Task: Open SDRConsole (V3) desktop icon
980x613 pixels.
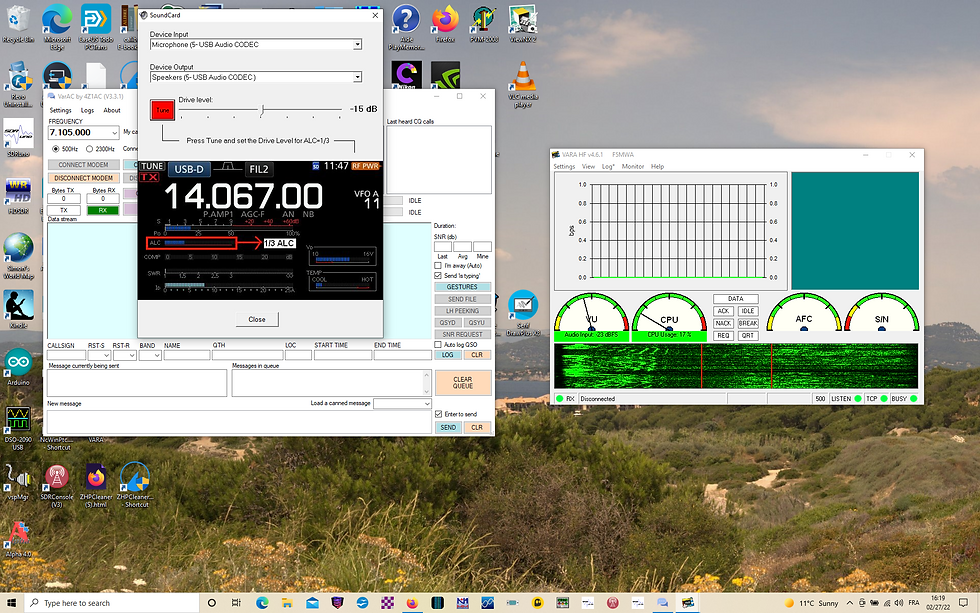Action: click(x=57, y=486)
